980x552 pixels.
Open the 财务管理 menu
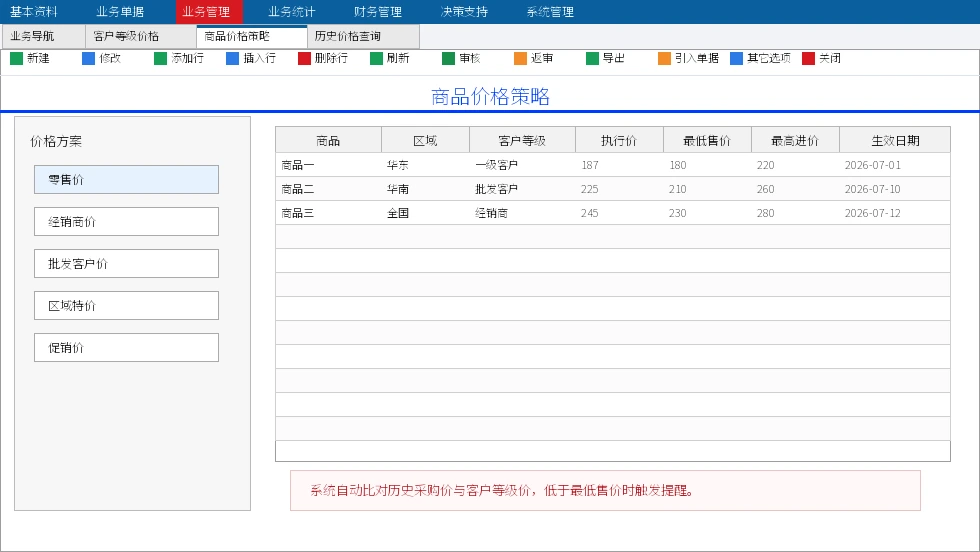tap(378, 12)
